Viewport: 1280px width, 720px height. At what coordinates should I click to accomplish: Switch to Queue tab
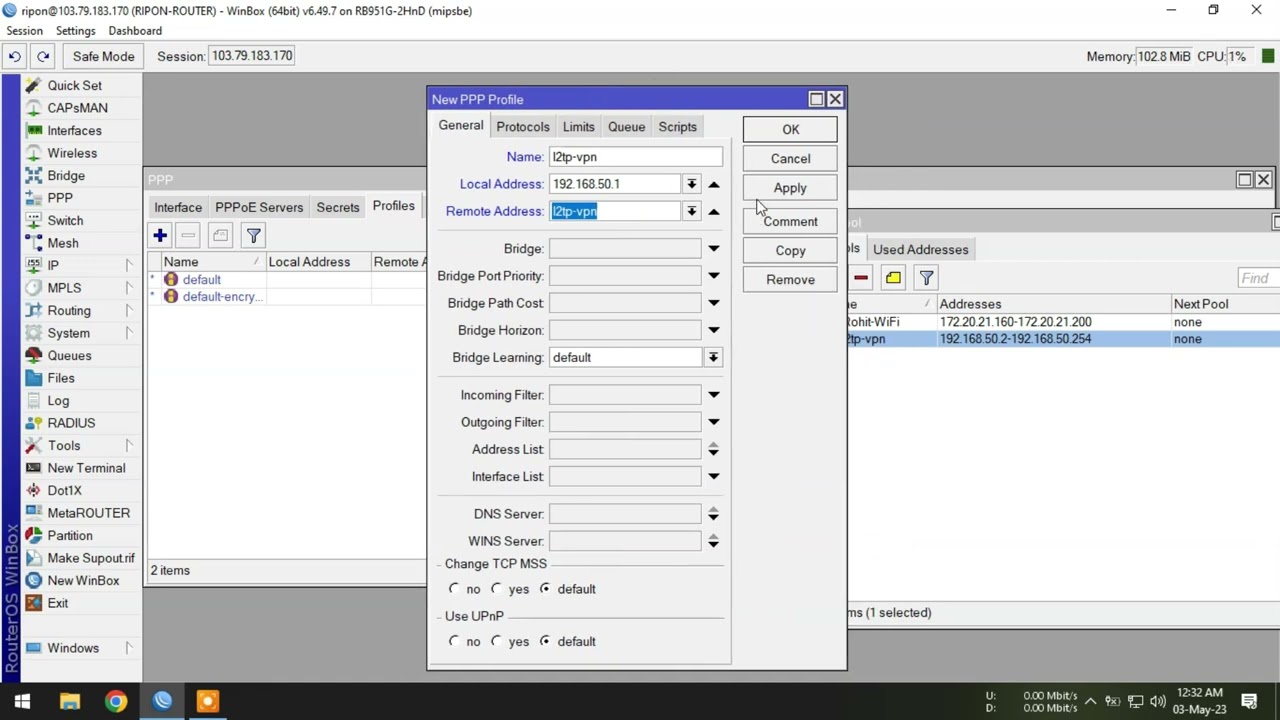626,127
